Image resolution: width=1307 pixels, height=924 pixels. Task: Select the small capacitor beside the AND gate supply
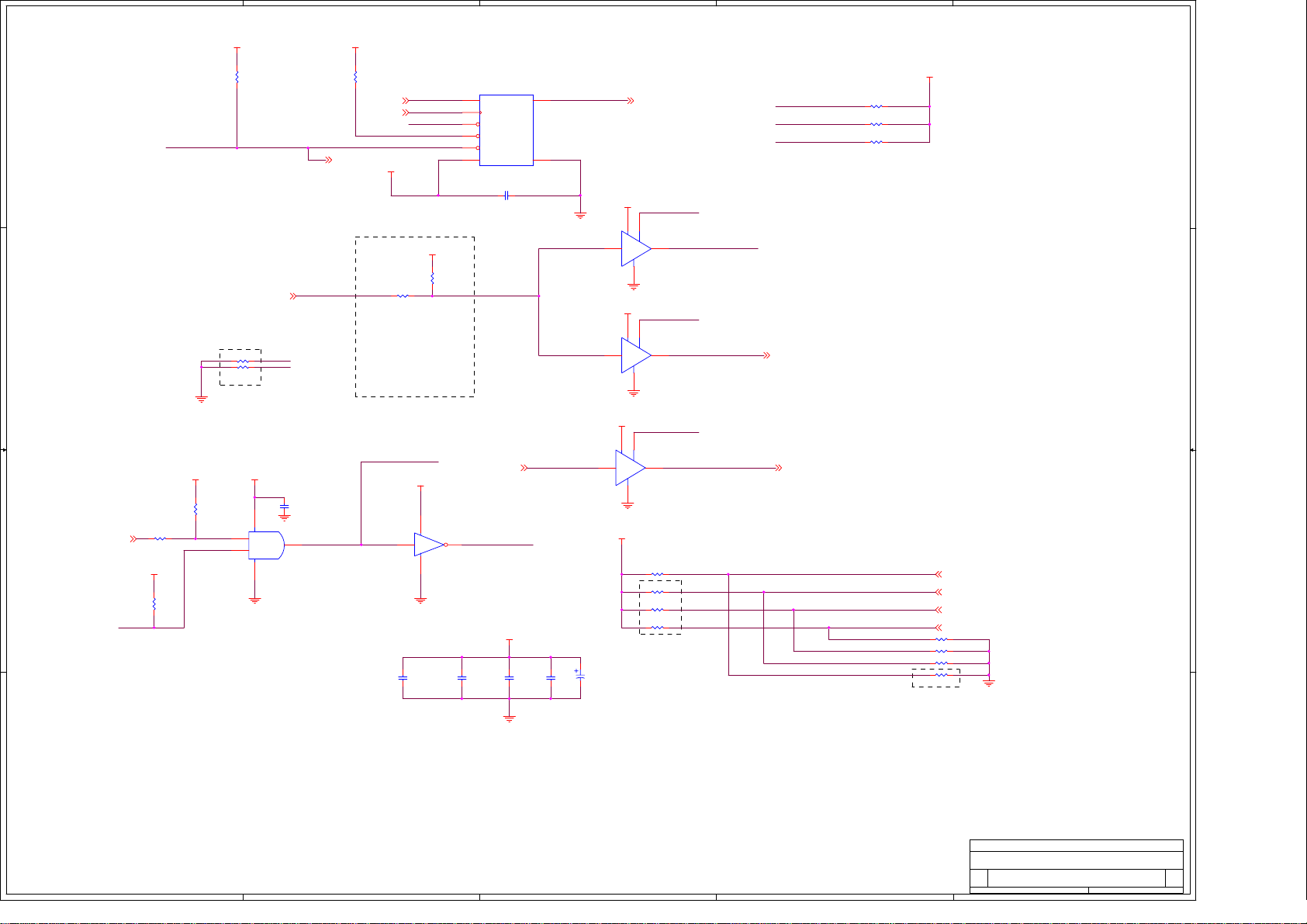click(x=285, y=506)
